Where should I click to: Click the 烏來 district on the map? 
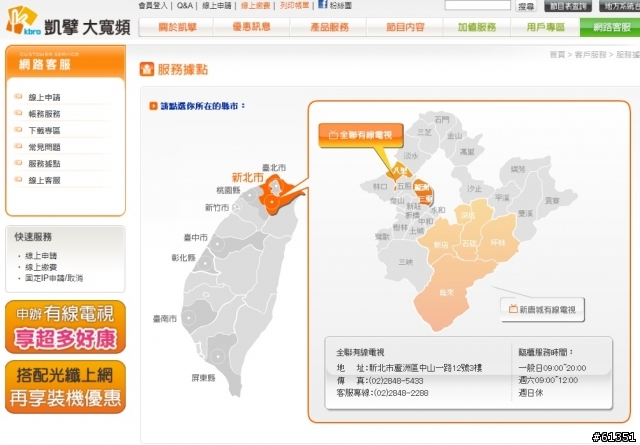point(447,292)
